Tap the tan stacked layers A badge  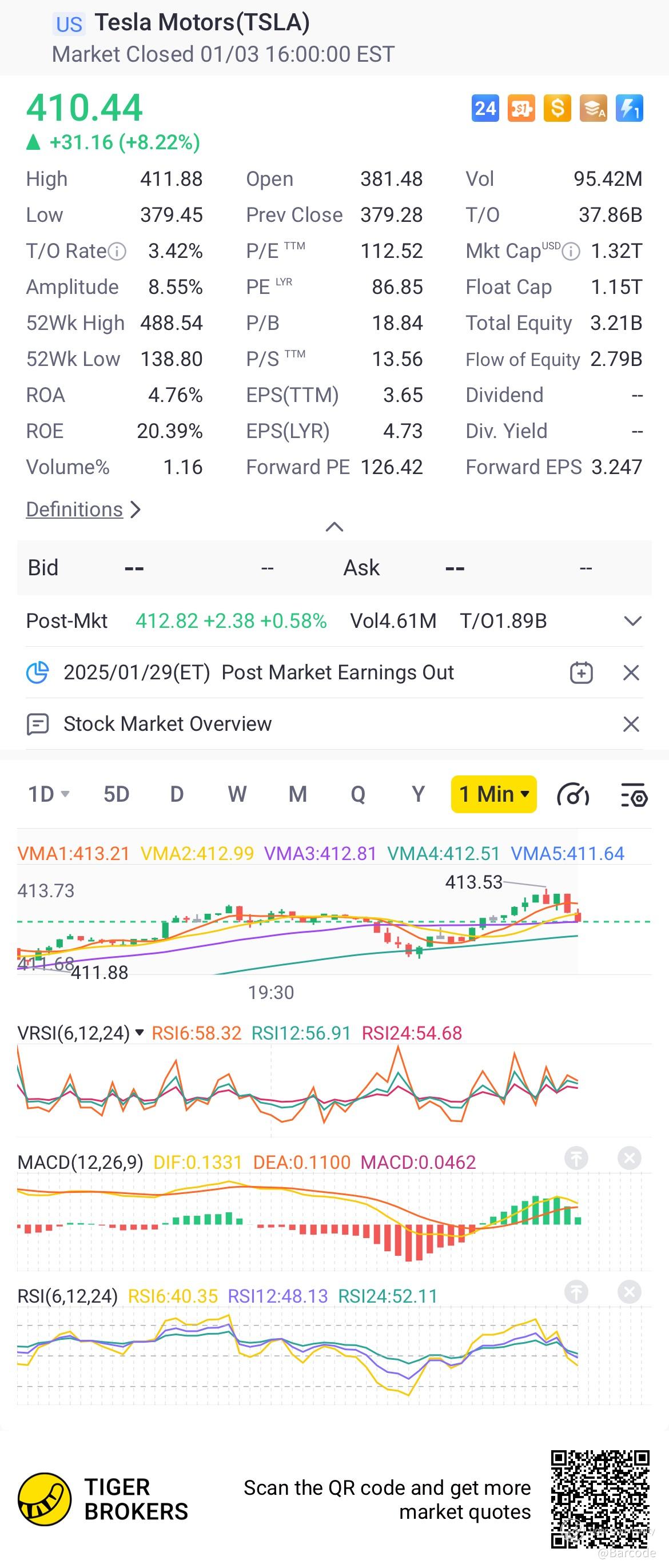click(593, 108)
